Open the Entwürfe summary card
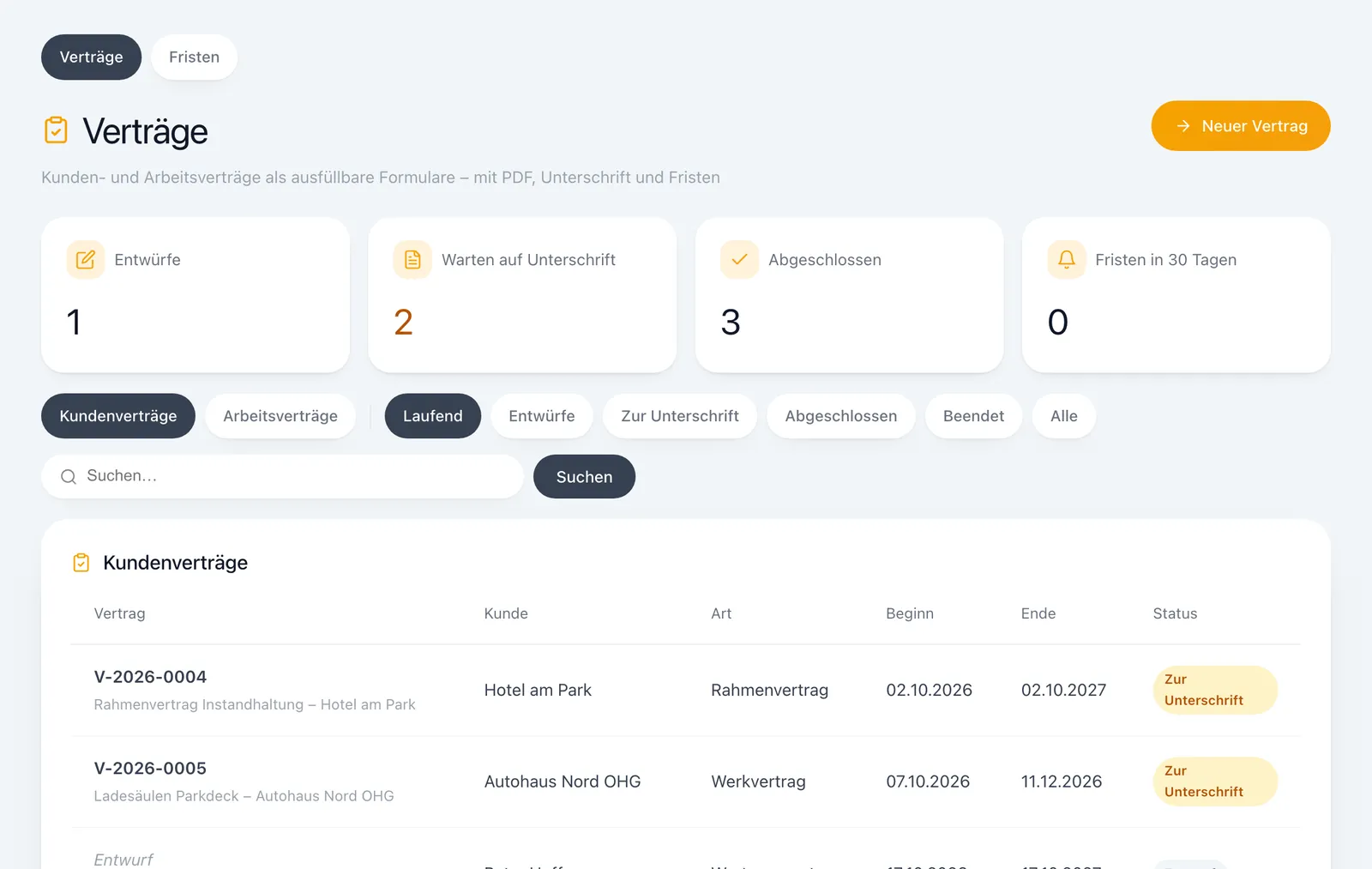The height and width of the screenshot is (869, 1372). (196, 295)
